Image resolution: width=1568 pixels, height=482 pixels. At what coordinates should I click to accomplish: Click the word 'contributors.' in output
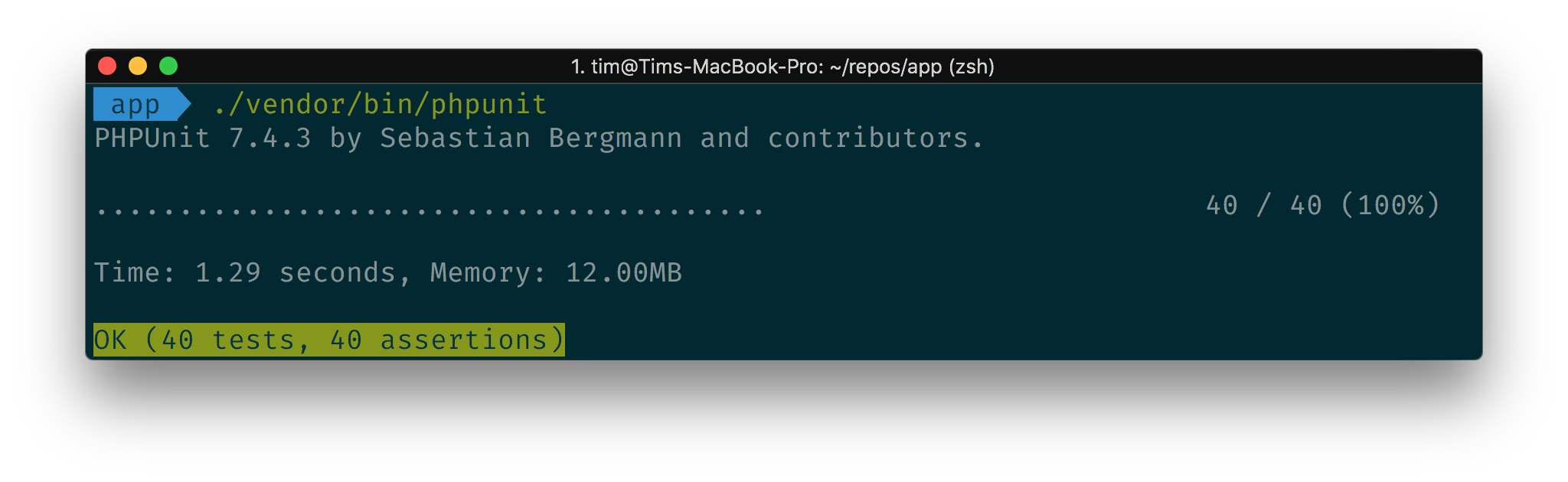tap(875, 138)
